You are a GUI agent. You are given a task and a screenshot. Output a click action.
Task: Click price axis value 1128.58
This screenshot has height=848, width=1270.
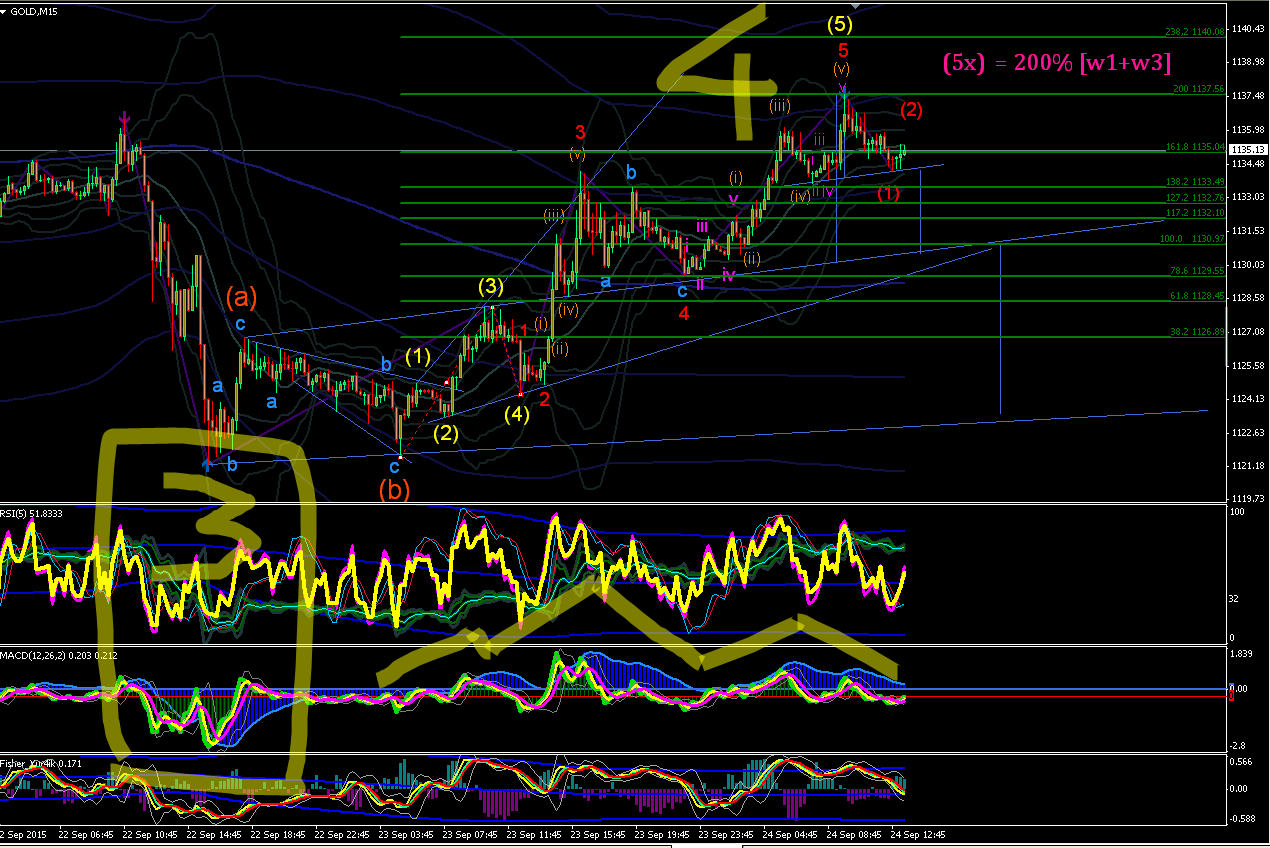1248,298
